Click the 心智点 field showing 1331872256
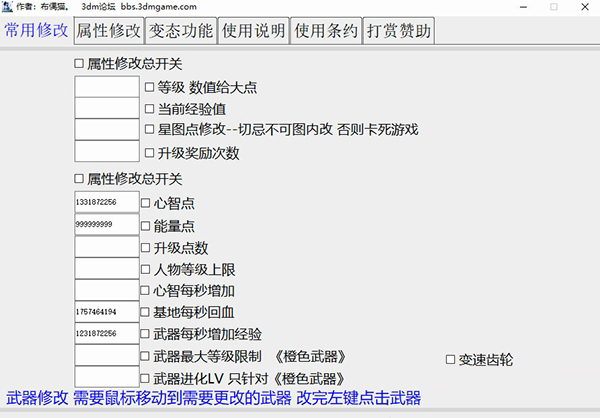Image resolution: width=600 pixels, height=418 pixels. 107,202
